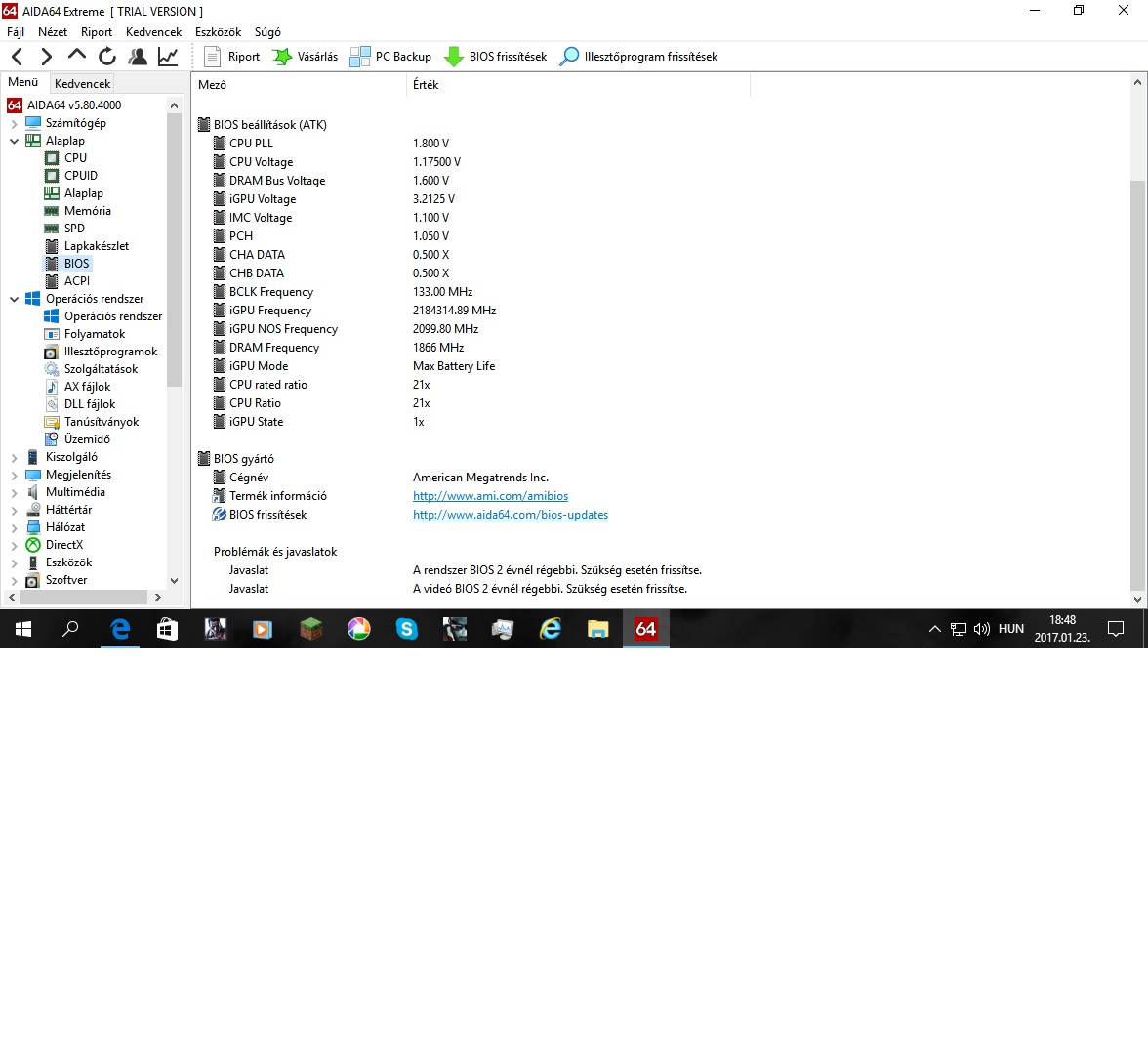
Task: Expand the Megjelenítés tree node
Action: pos(14,475)
